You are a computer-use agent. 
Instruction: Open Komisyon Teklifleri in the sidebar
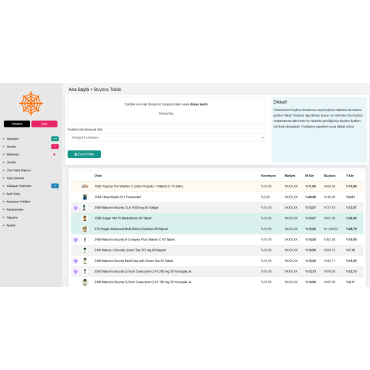[18, 202]
